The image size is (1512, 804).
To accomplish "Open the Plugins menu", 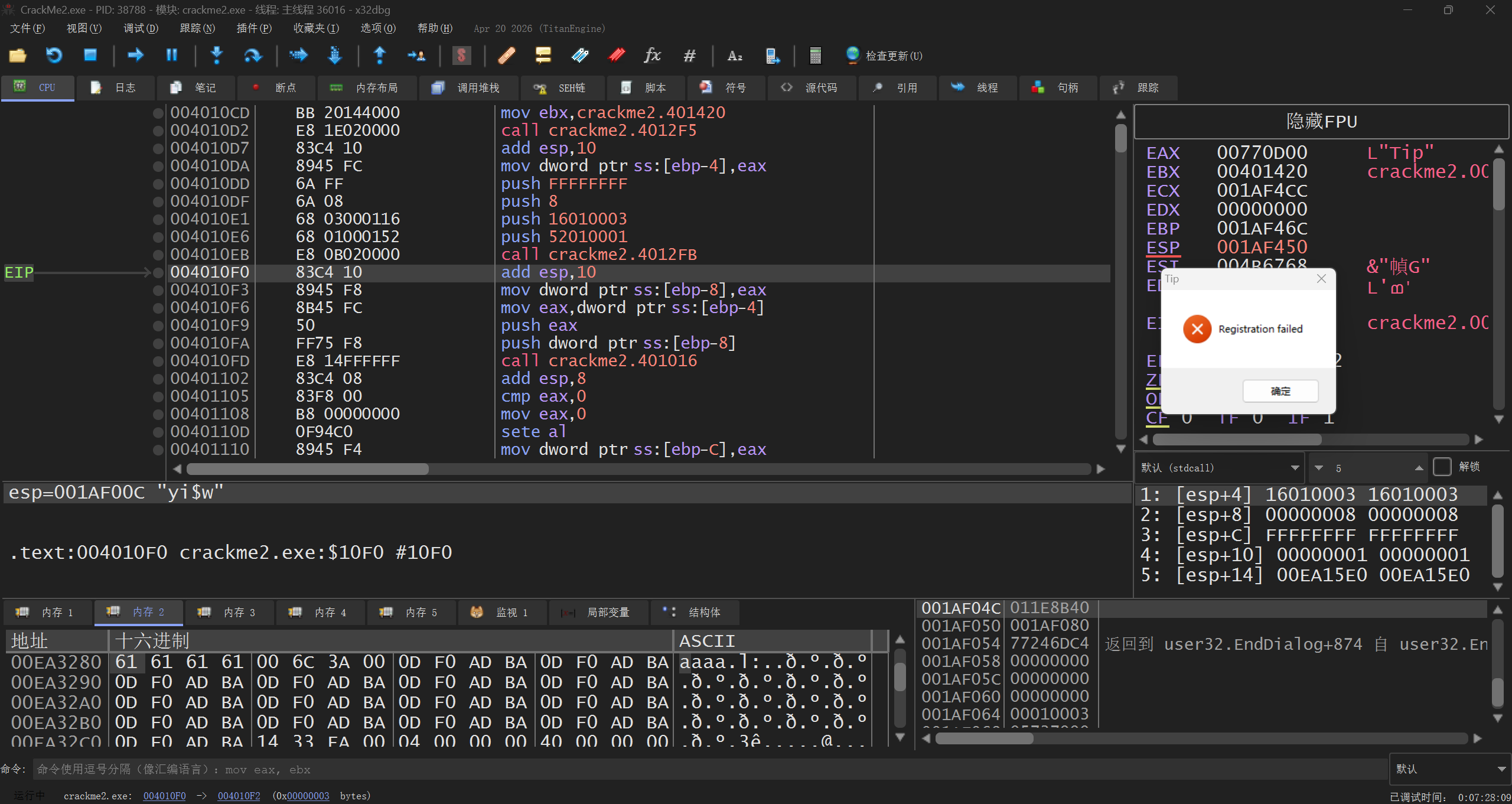I will tap(254, 28).
